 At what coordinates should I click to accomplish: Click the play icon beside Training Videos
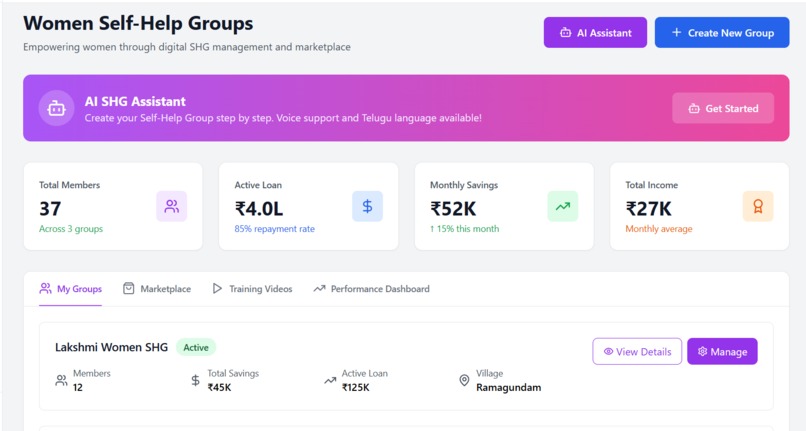217,289
